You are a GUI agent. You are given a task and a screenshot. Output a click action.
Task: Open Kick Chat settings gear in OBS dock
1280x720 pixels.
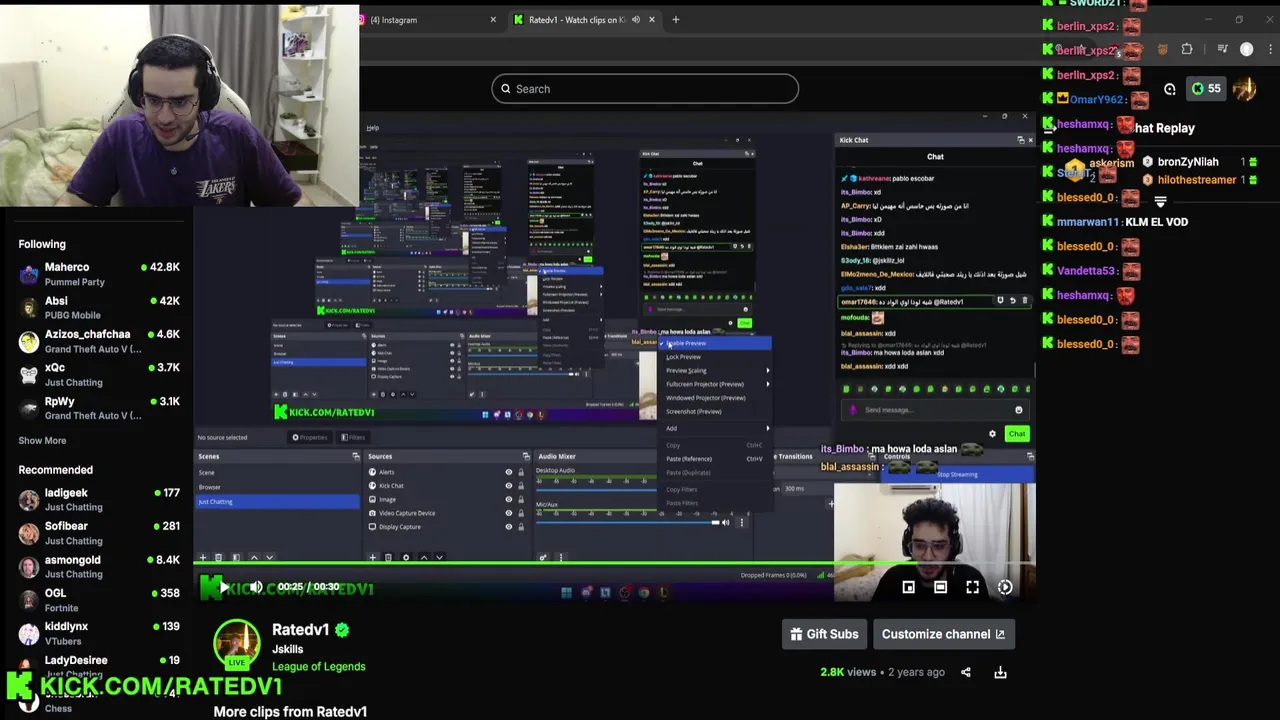(x=992, y=434)
